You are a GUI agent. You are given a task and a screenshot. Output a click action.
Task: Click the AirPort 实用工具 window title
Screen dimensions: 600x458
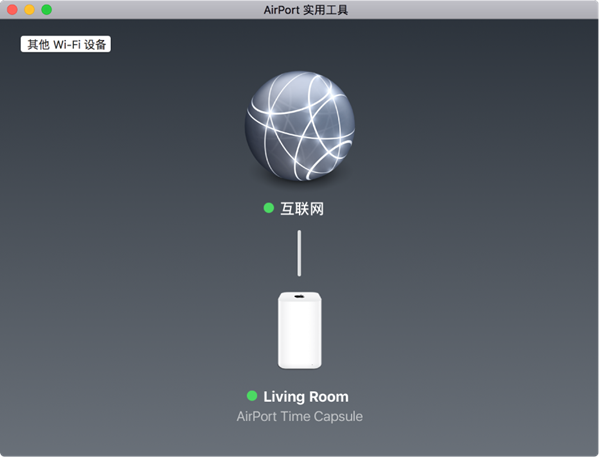coord(299,9)
